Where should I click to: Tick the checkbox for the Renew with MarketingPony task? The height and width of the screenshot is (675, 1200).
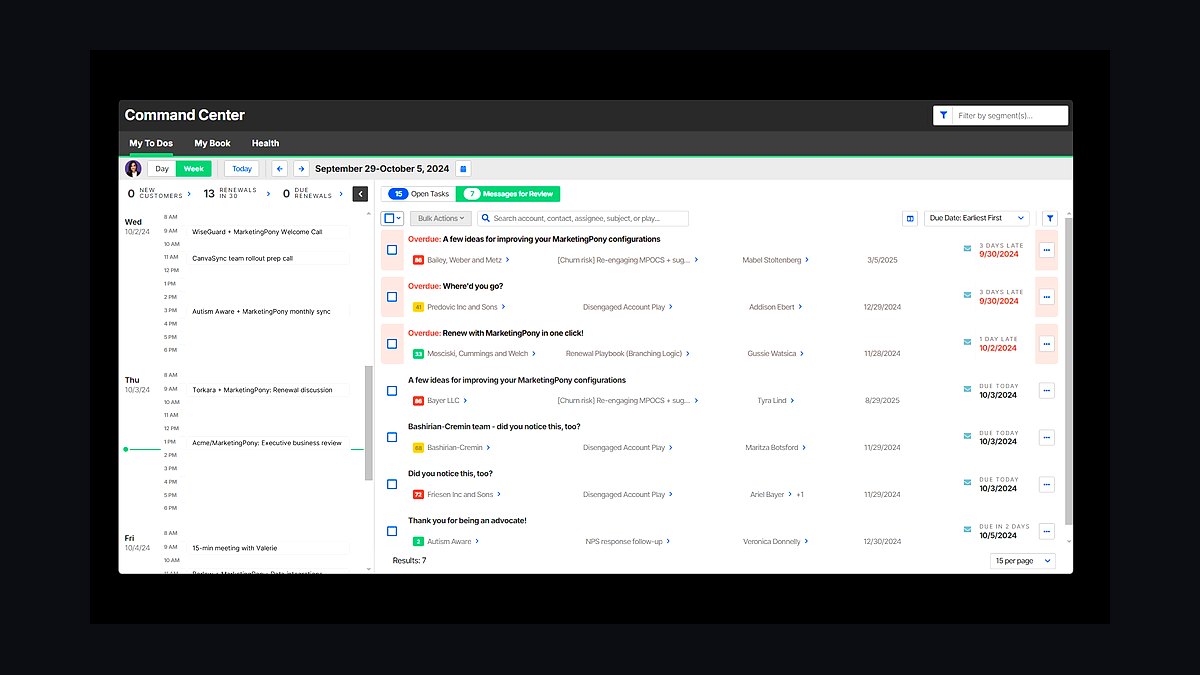coord(392,344)
